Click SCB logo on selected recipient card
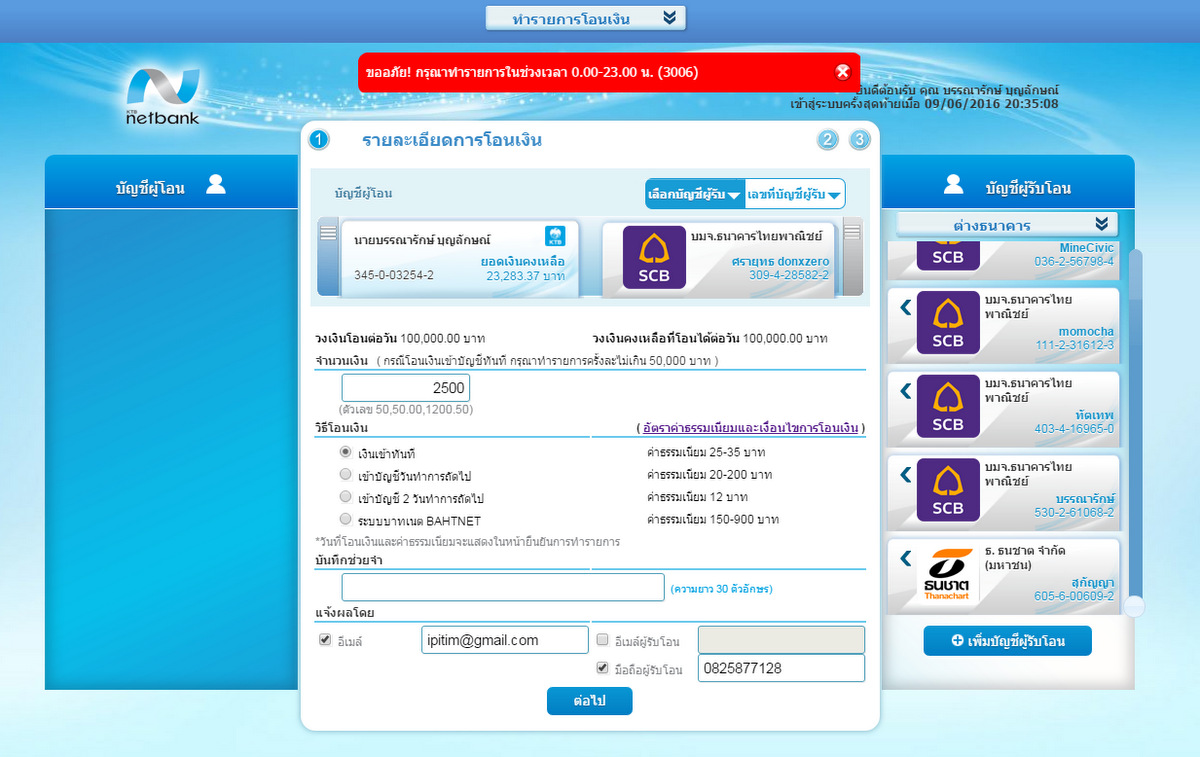Screen dimensions: 1200x757 tap(654, 257)
